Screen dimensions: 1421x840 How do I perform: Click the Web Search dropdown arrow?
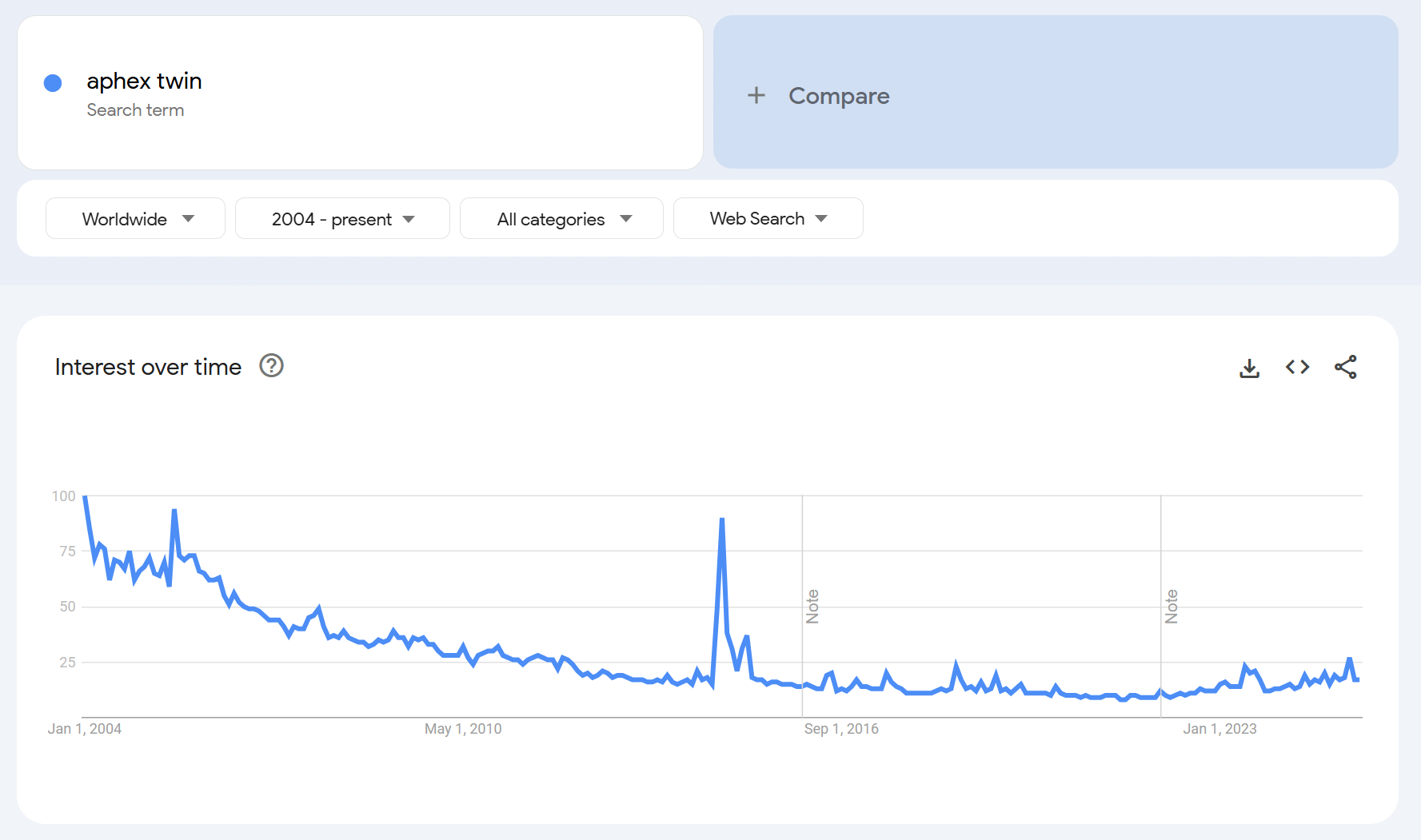821,219
